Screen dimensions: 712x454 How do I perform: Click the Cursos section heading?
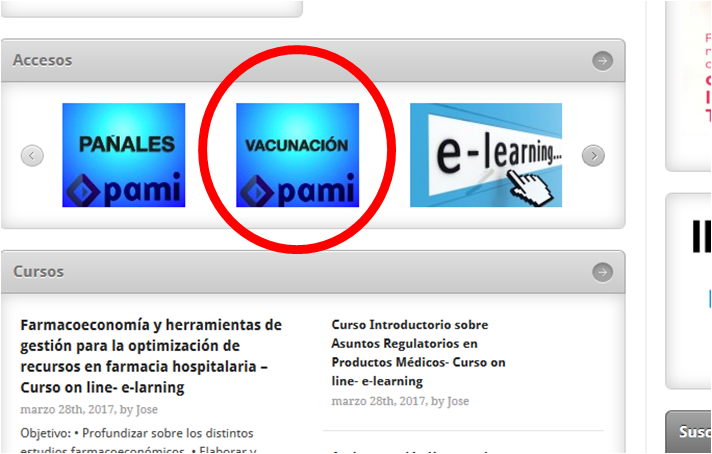[39, 271]
